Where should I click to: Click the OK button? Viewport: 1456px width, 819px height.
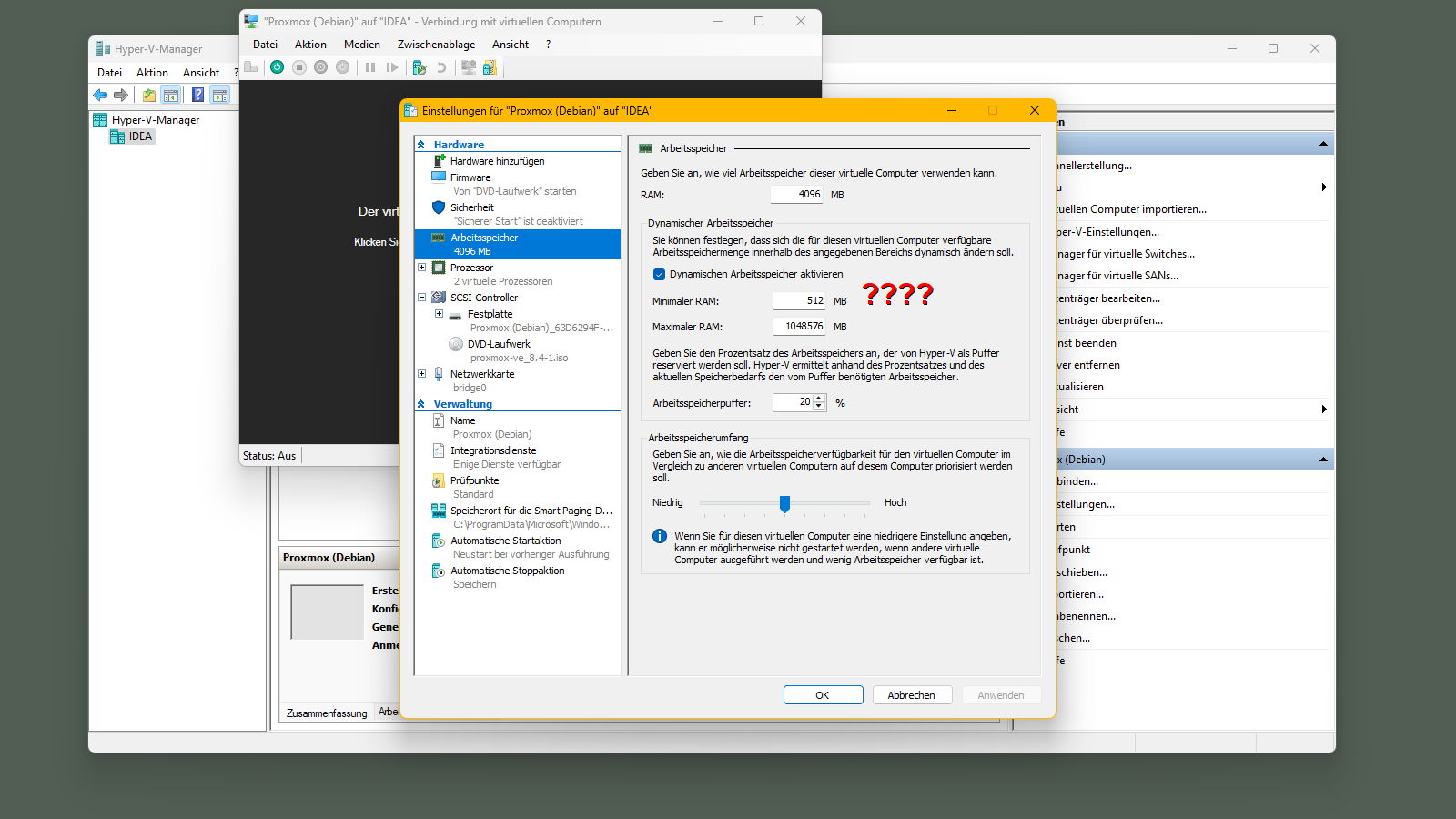[x=823, y=695]
